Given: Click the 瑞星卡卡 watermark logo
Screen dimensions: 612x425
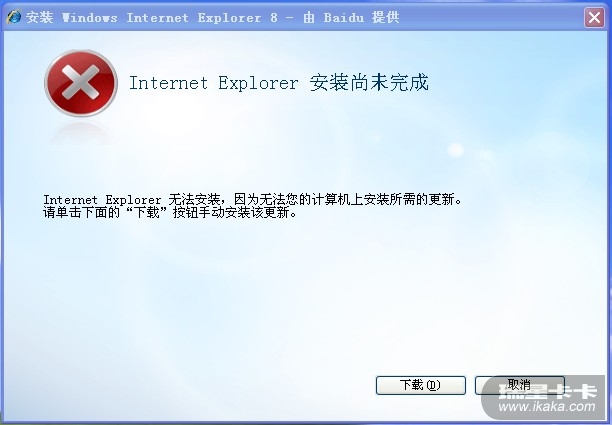Looking at the screenshot, I should [548, 391].
